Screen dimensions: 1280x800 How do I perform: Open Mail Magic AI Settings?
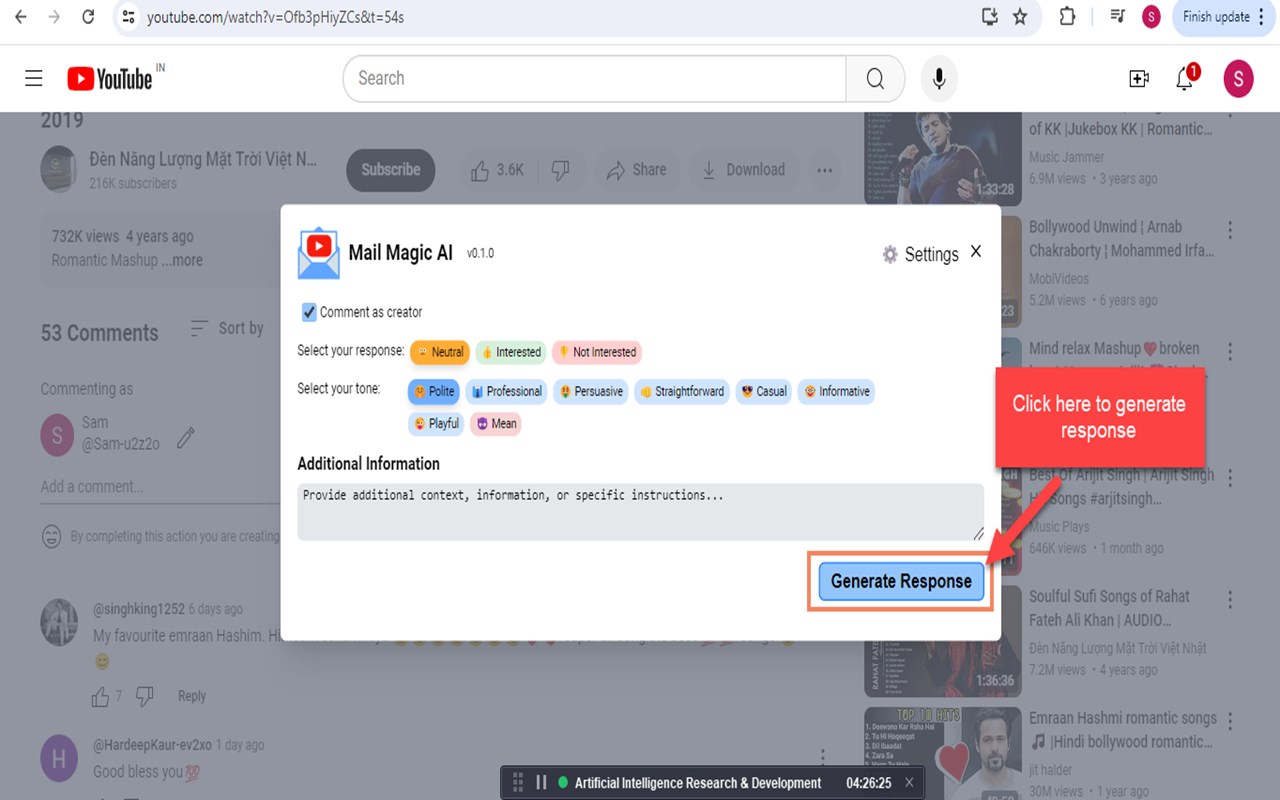920,254
